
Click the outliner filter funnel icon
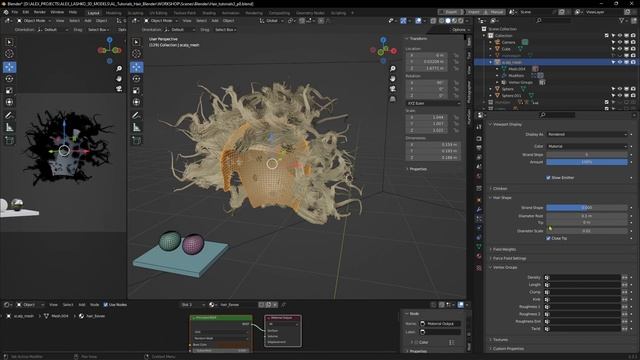coord(622,20)
